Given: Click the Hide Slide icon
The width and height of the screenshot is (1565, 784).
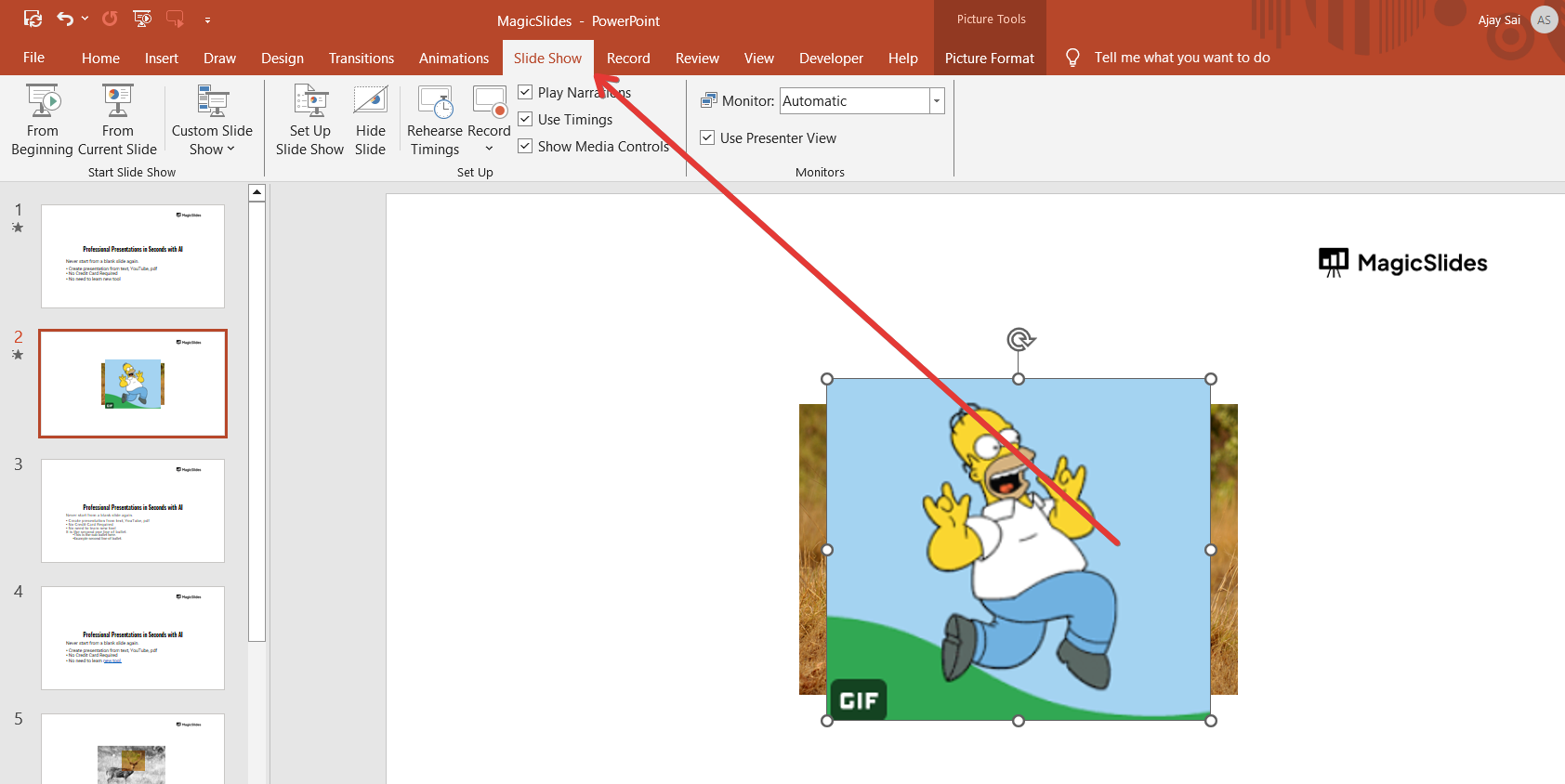Looking at the screenshot, I should [370, 100].
